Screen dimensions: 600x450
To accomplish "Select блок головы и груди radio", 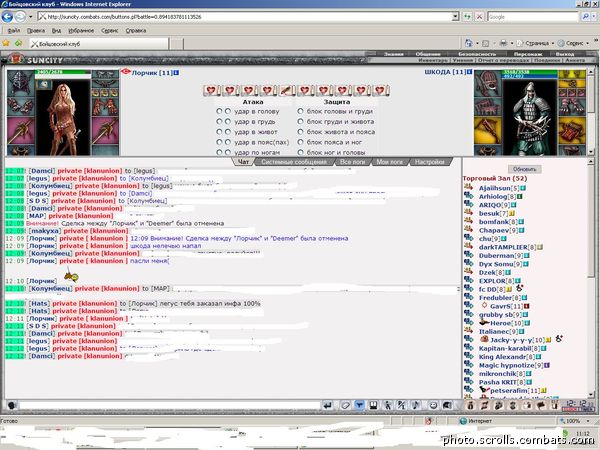I will click(300, 111).
